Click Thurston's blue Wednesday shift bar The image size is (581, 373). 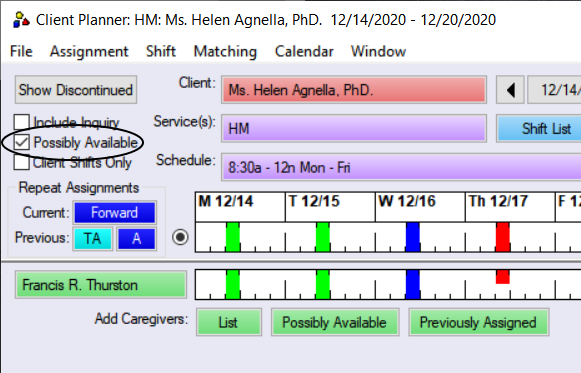click(413, 284)
